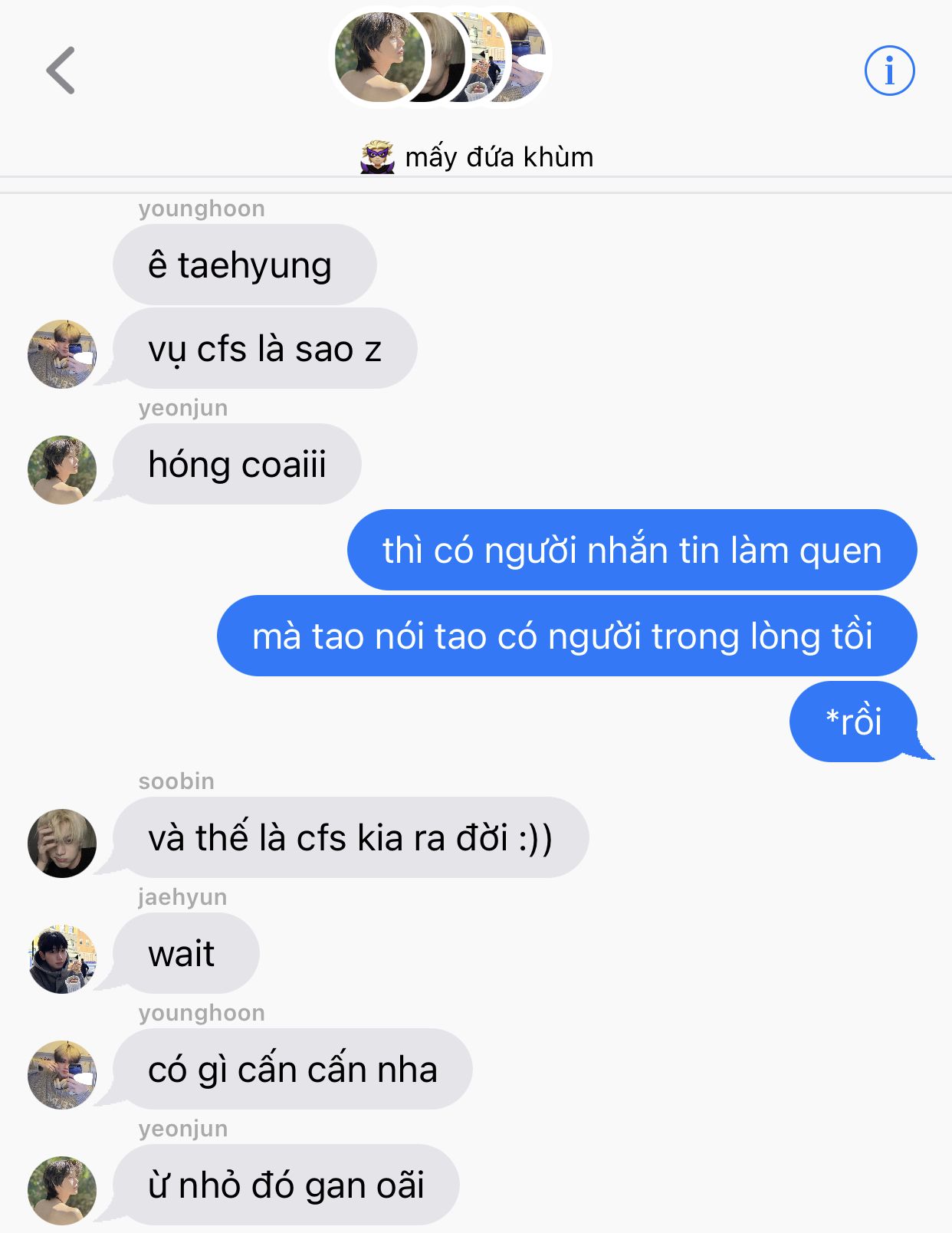Tap soobin's profile picture
This screenshot has height=1233, width=952.
coord(62,843)
